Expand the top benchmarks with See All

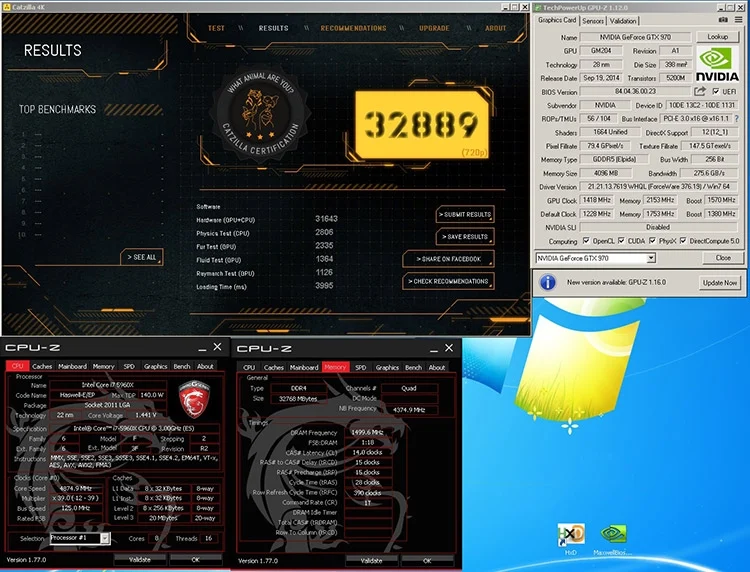click(x=142, y=257)
